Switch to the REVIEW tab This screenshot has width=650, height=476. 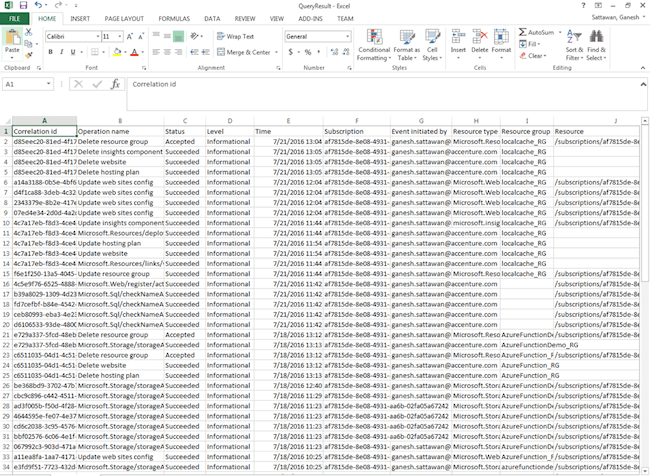coord(245,19)
